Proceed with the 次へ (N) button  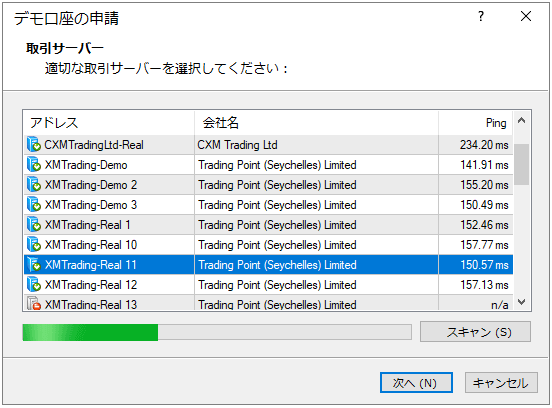point(416,383)
